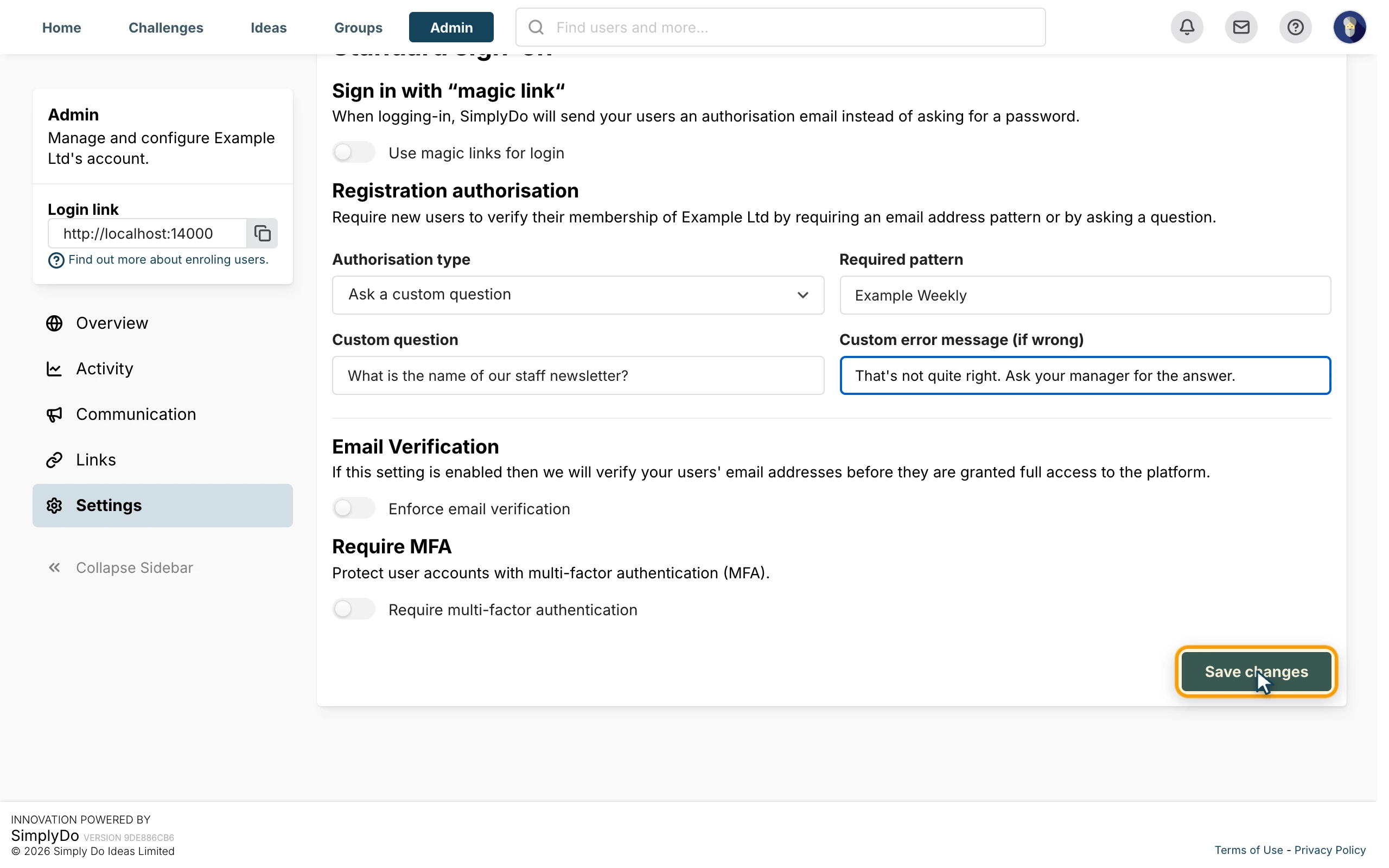Turn on Require multi-factor authentication switch
The width and height of the screenshot is (1389, 868).
click(354, 609)
